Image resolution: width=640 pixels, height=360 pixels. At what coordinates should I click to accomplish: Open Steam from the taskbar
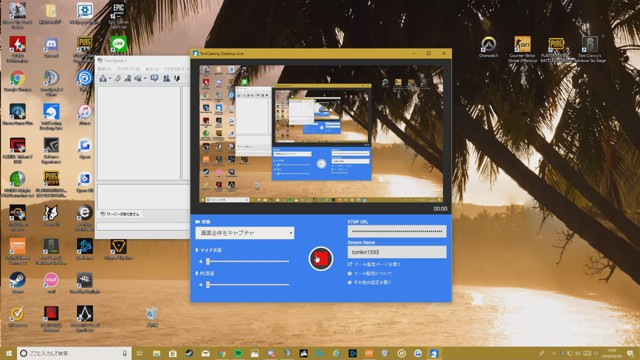189,353
